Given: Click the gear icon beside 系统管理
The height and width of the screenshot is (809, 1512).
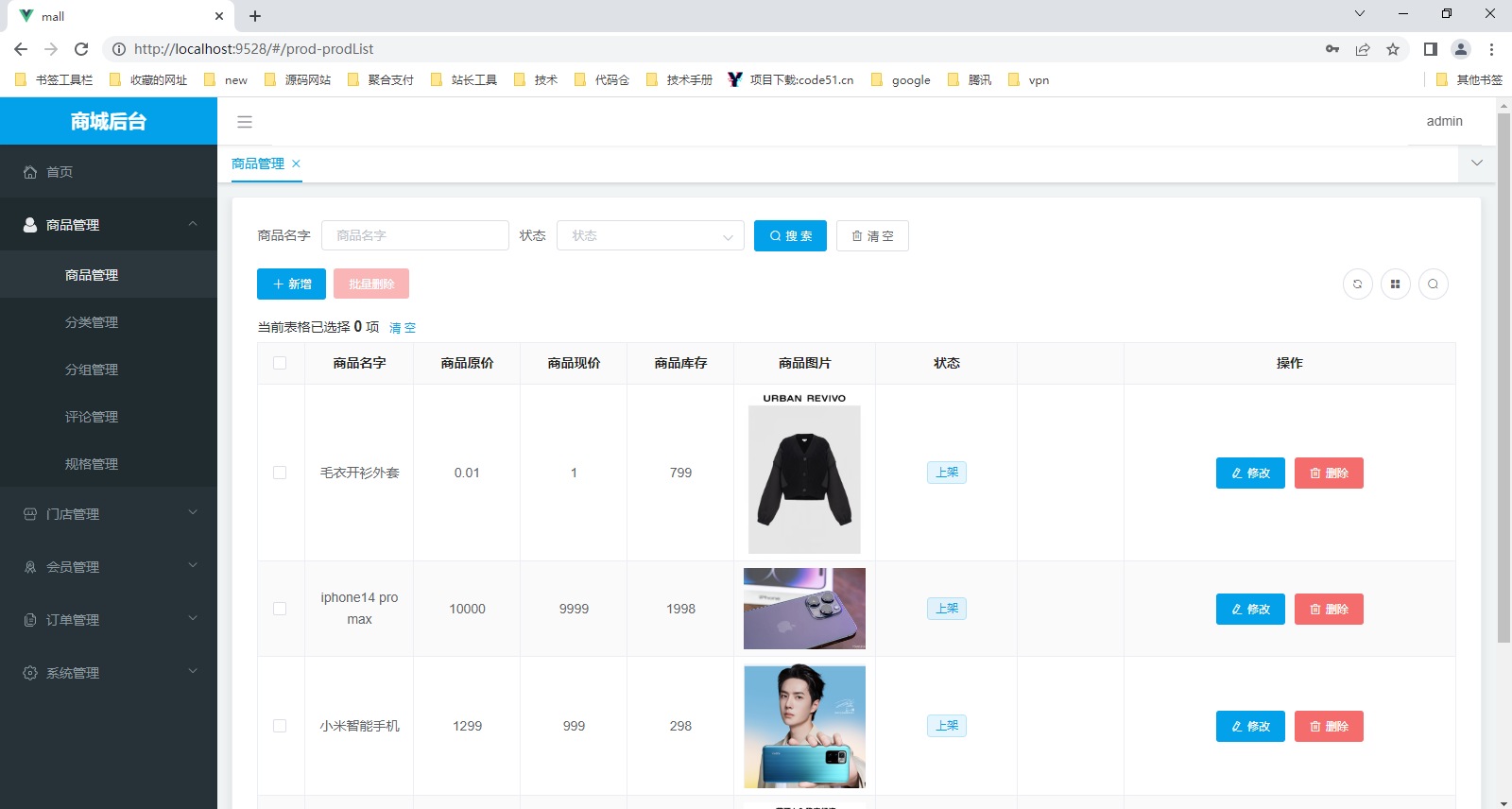Looking at the screenshot, I should (x=30, y=673).
